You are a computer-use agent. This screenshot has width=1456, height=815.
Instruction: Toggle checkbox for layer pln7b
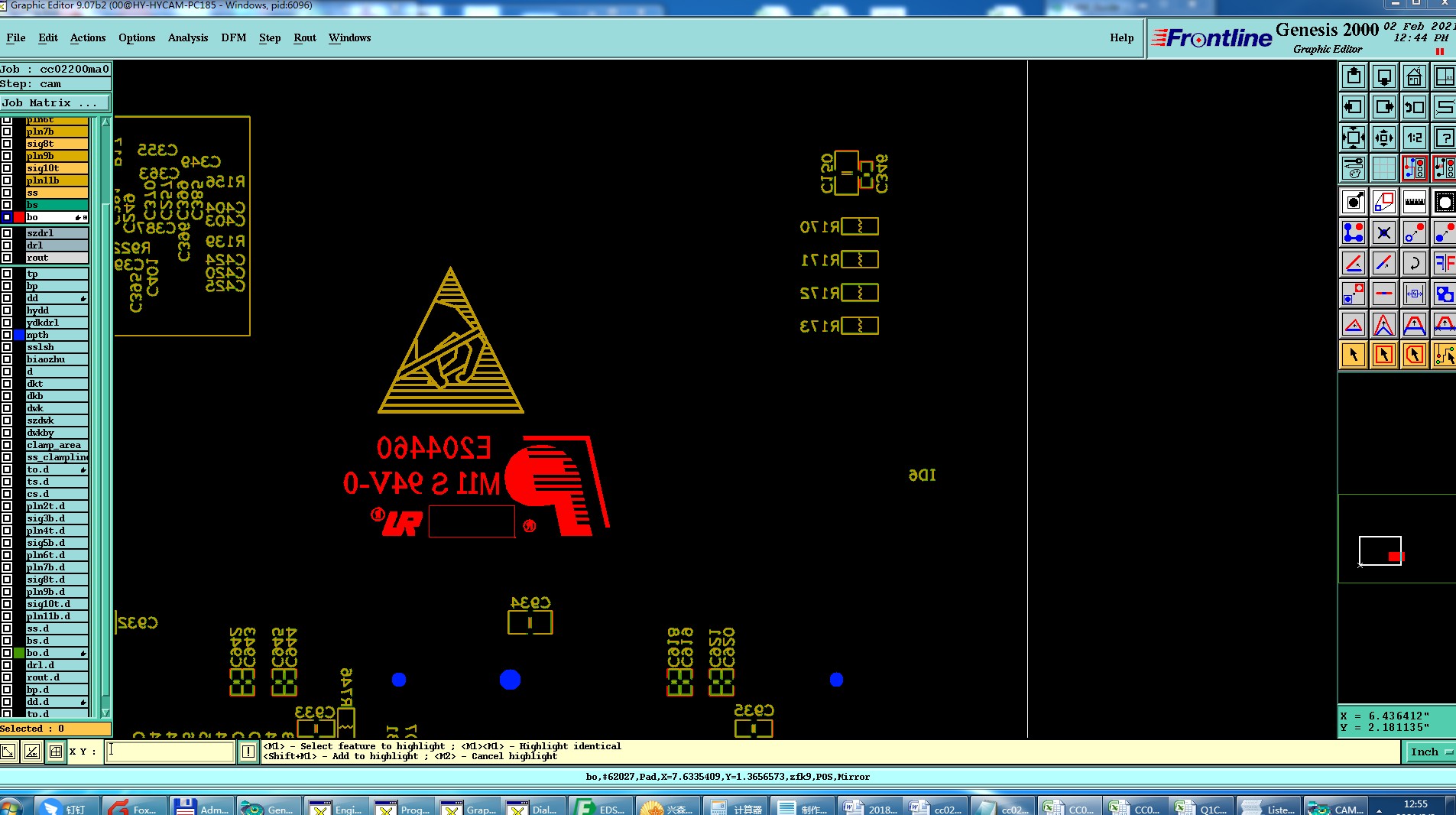7,132
